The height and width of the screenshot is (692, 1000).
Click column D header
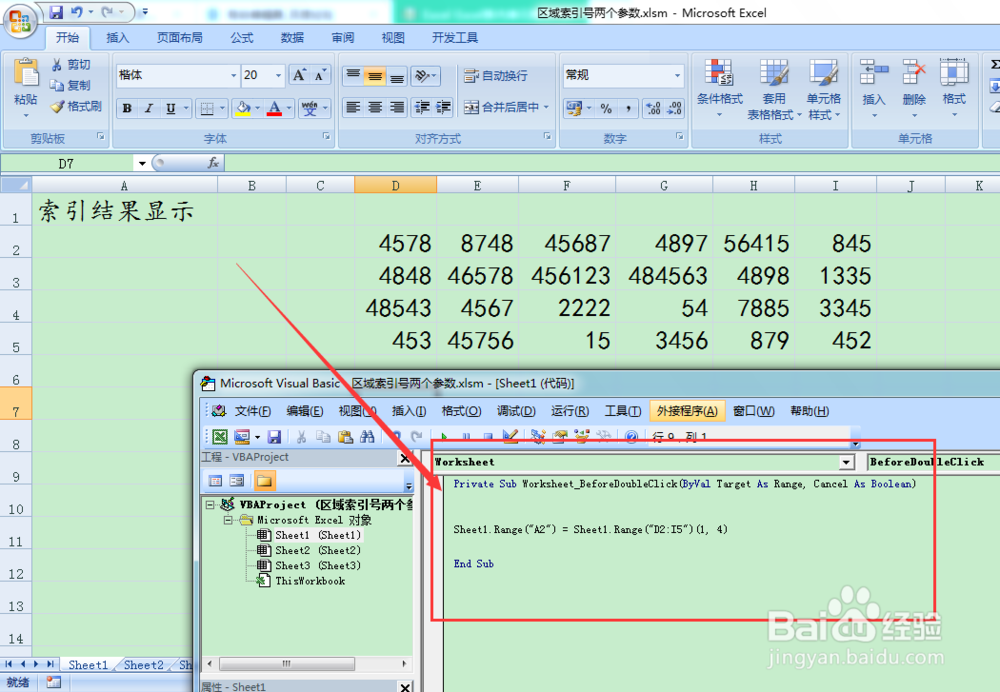click(x=395, y=186)
